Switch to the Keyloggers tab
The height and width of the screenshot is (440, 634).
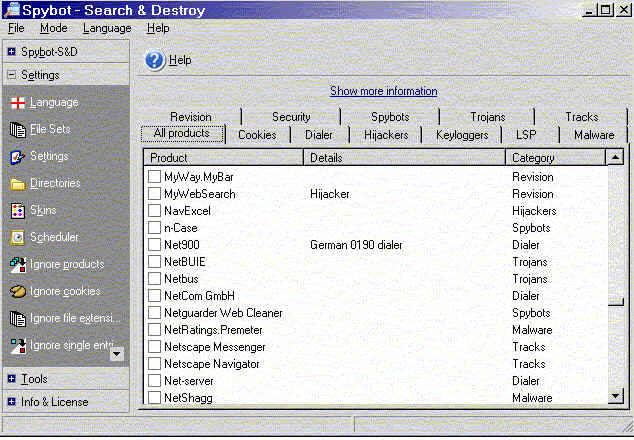pyautogui.click(x=462, y=135)
